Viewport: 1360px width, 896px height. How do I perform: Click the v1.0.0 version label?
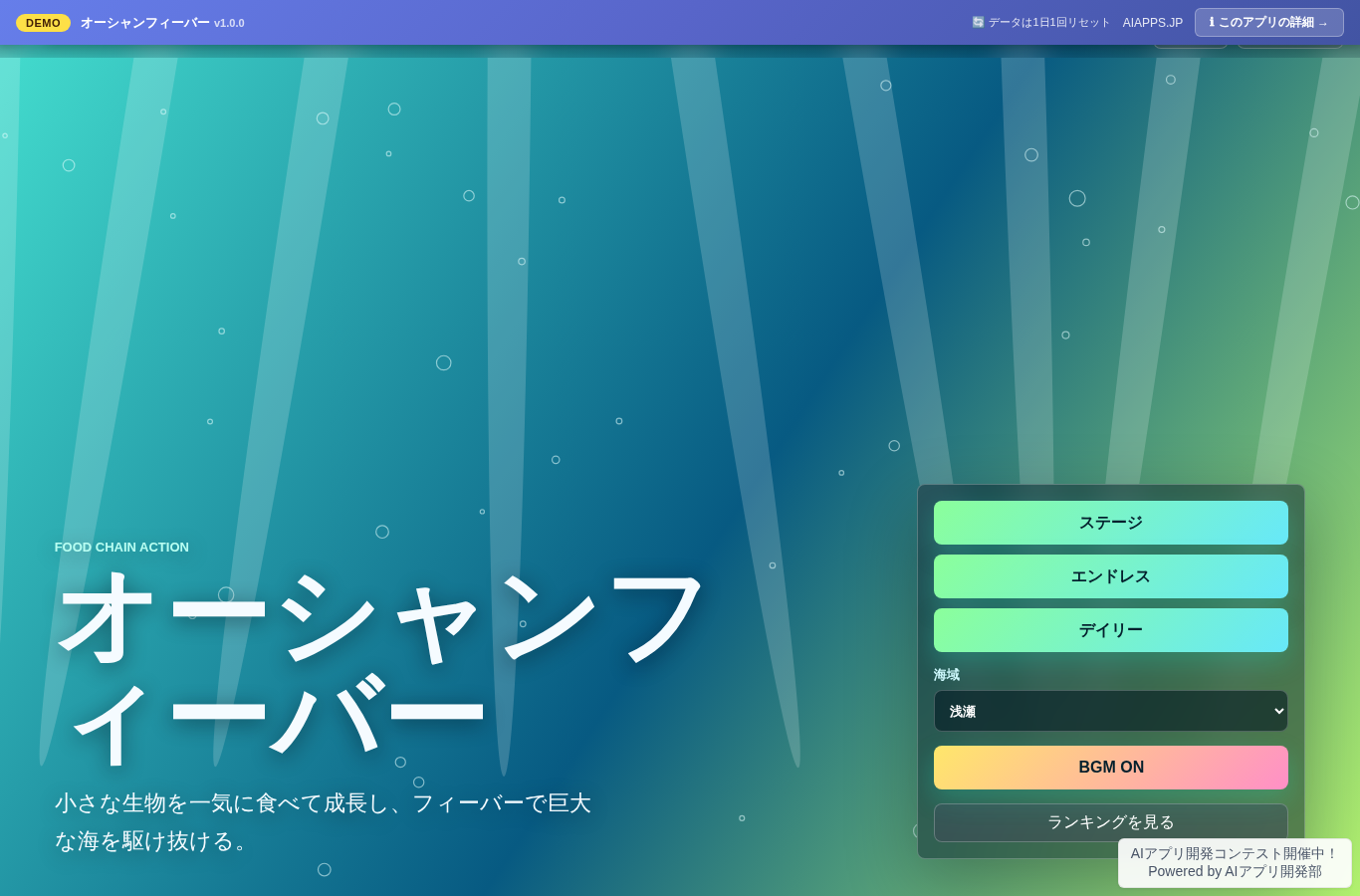point(229,23)
